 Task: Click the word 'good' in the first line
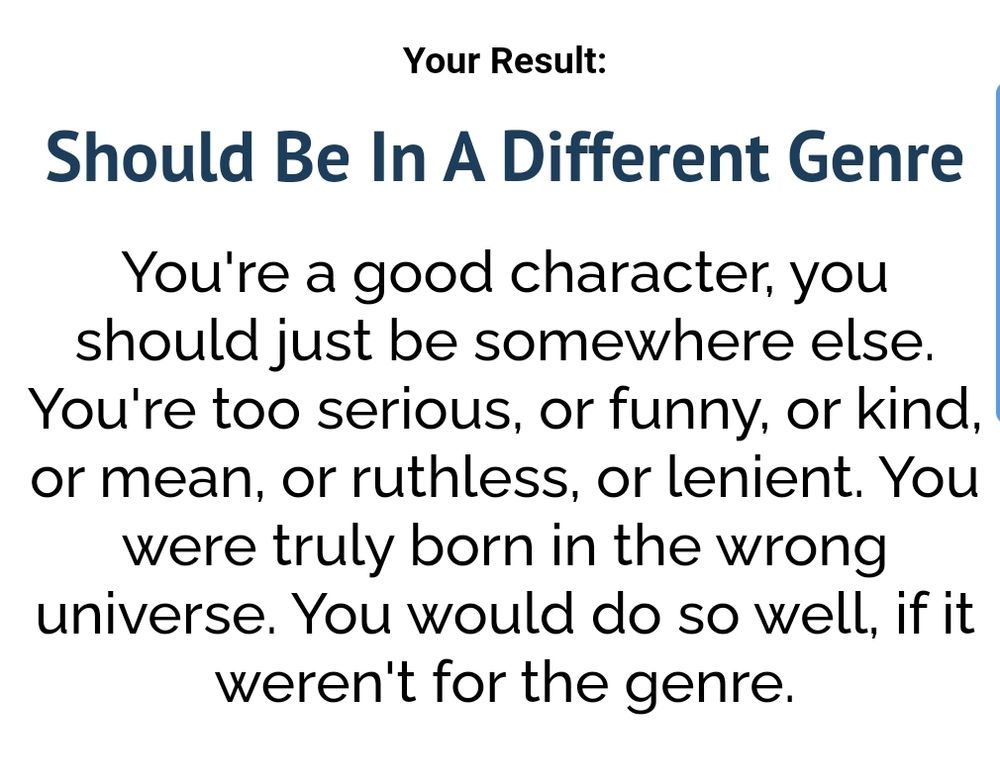423,276
